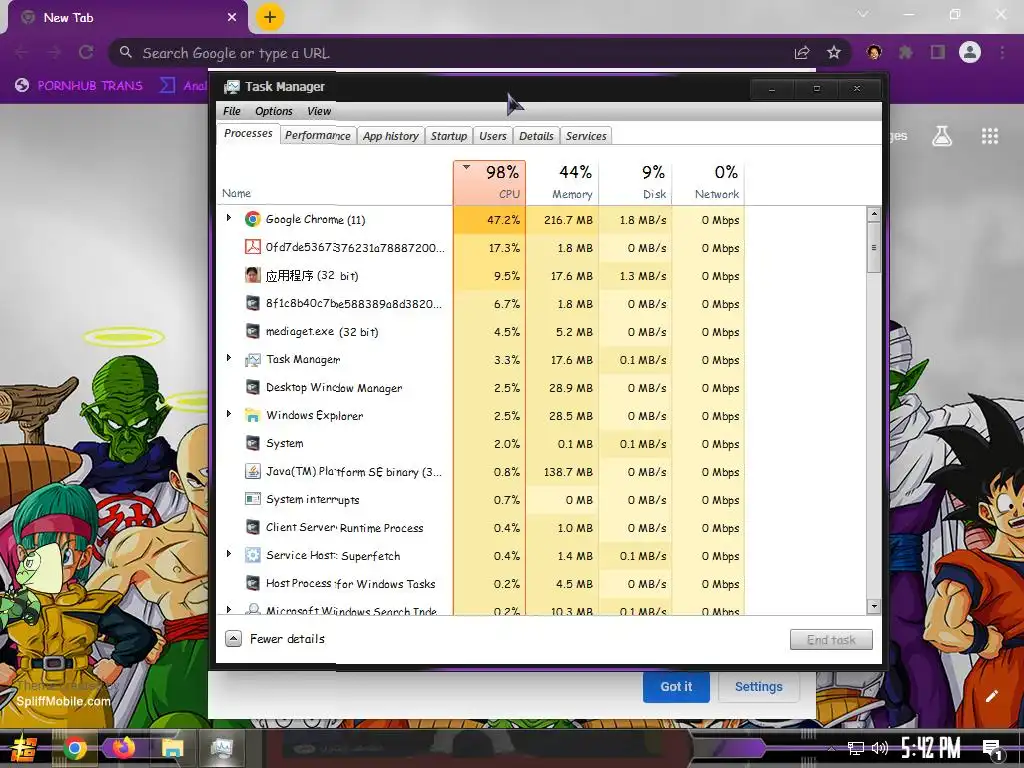
Task: Open the Options menu
Action: pyautogui.click(x=274, y=111)
